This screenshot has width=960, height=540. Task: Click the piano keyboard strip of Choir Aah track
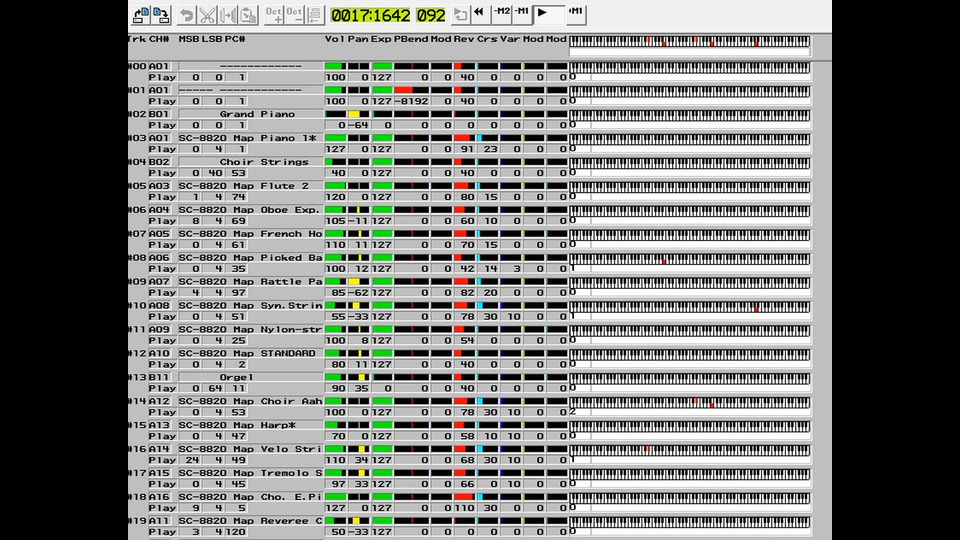[x=689, y=402]
